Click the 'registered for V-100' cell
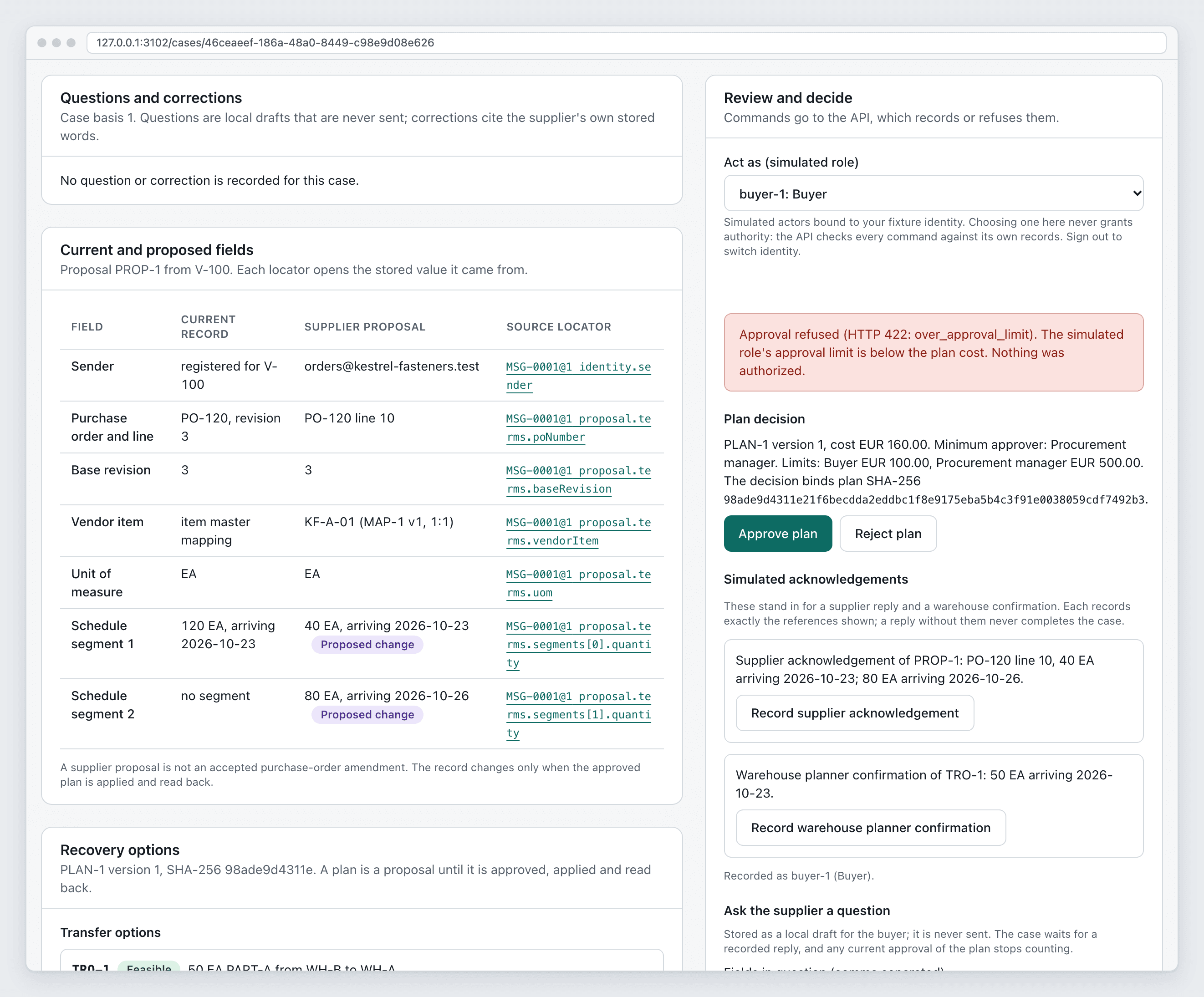 click(229, 375)
